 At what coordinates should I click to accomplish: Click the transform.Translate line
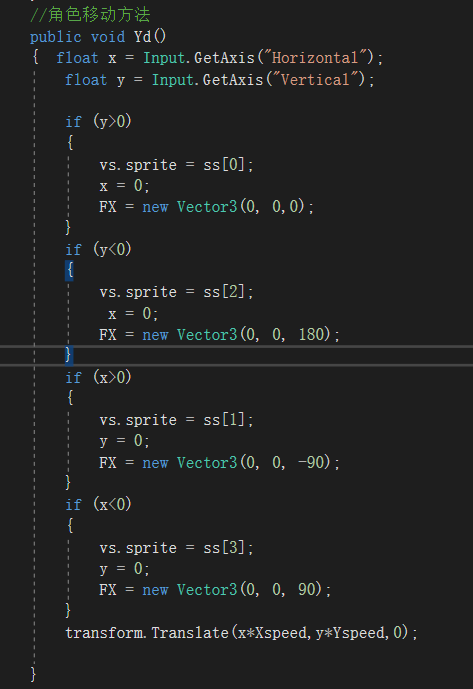click(x=241, y=633)
